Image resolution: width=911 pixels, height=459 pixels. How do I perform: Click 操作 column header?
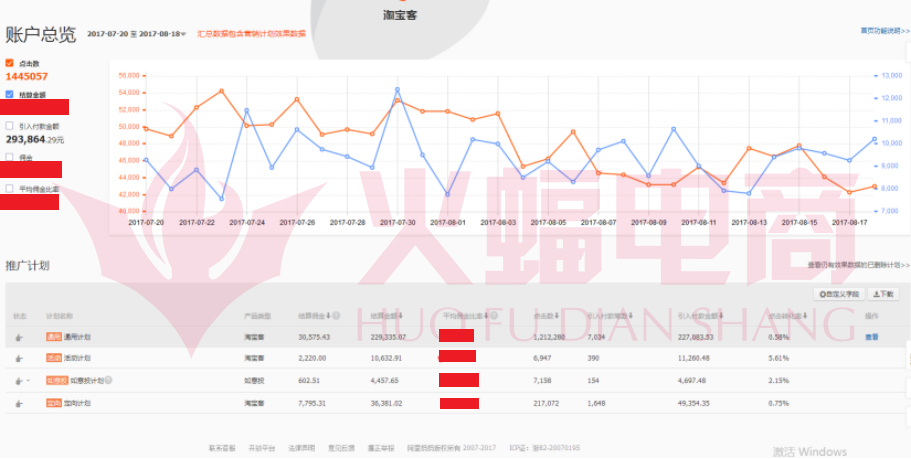(871, 316)
